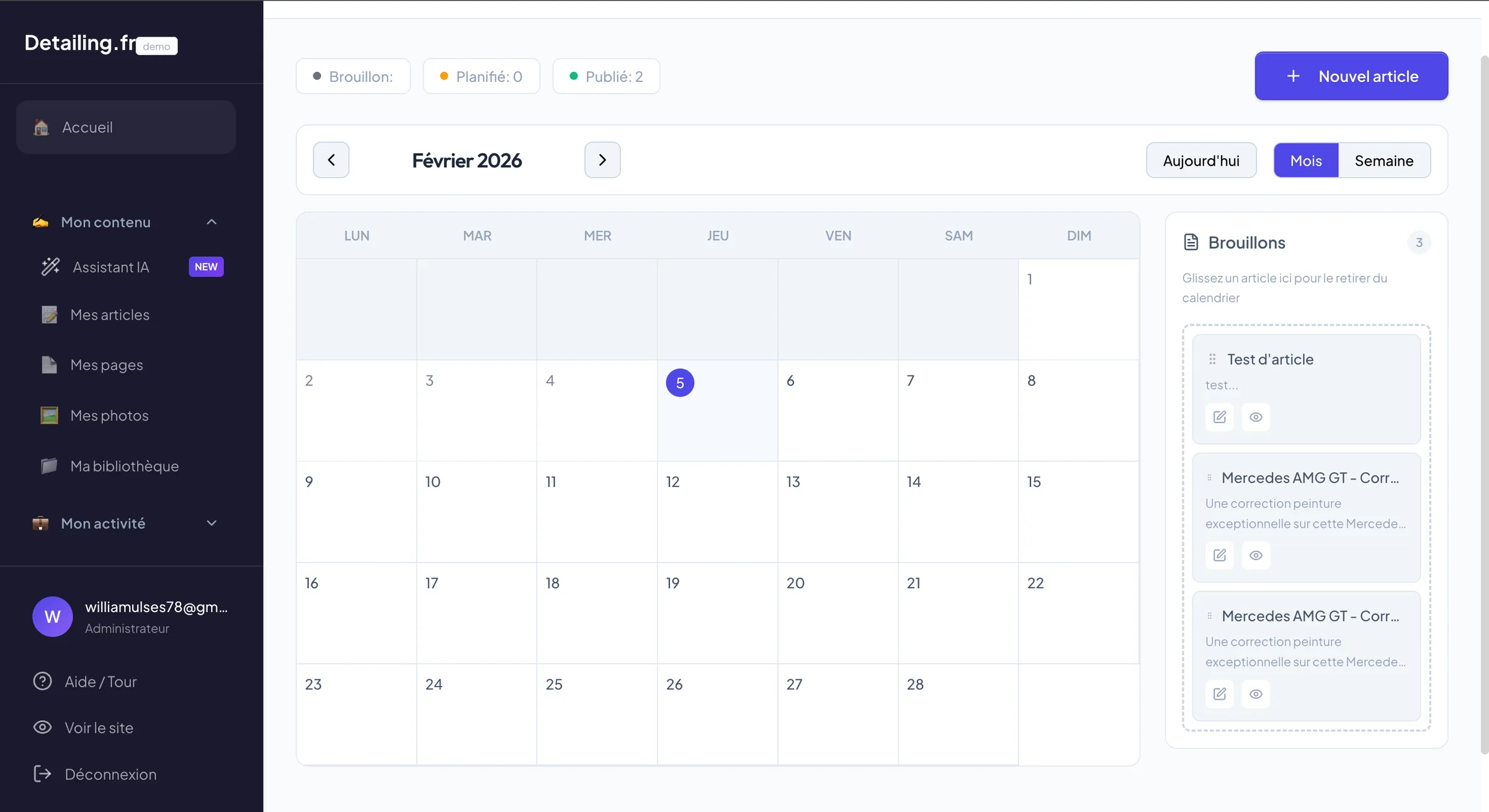1489x812 pixels.
Task: Filter by Planifié: 0 status chip
Action: (x=481, y=76)
